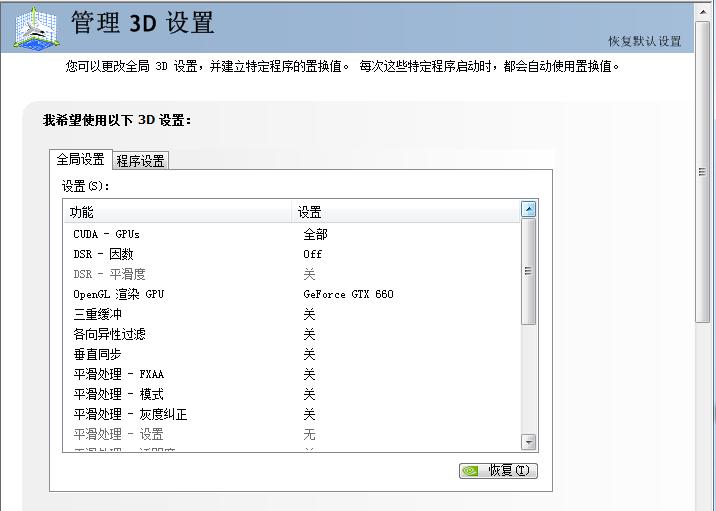Open the 程序设置 tab
This screenshot has height=511, width=716.
pyautogui.click(x=140, y=160)
